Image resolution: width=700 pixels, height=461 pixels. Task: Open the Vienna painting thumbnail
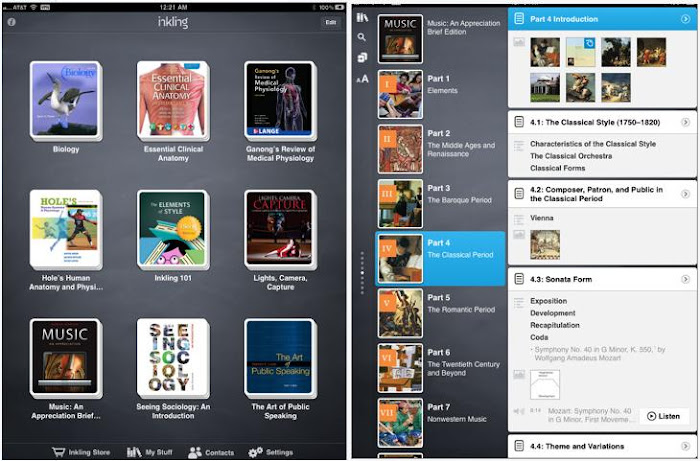[545, 245]
